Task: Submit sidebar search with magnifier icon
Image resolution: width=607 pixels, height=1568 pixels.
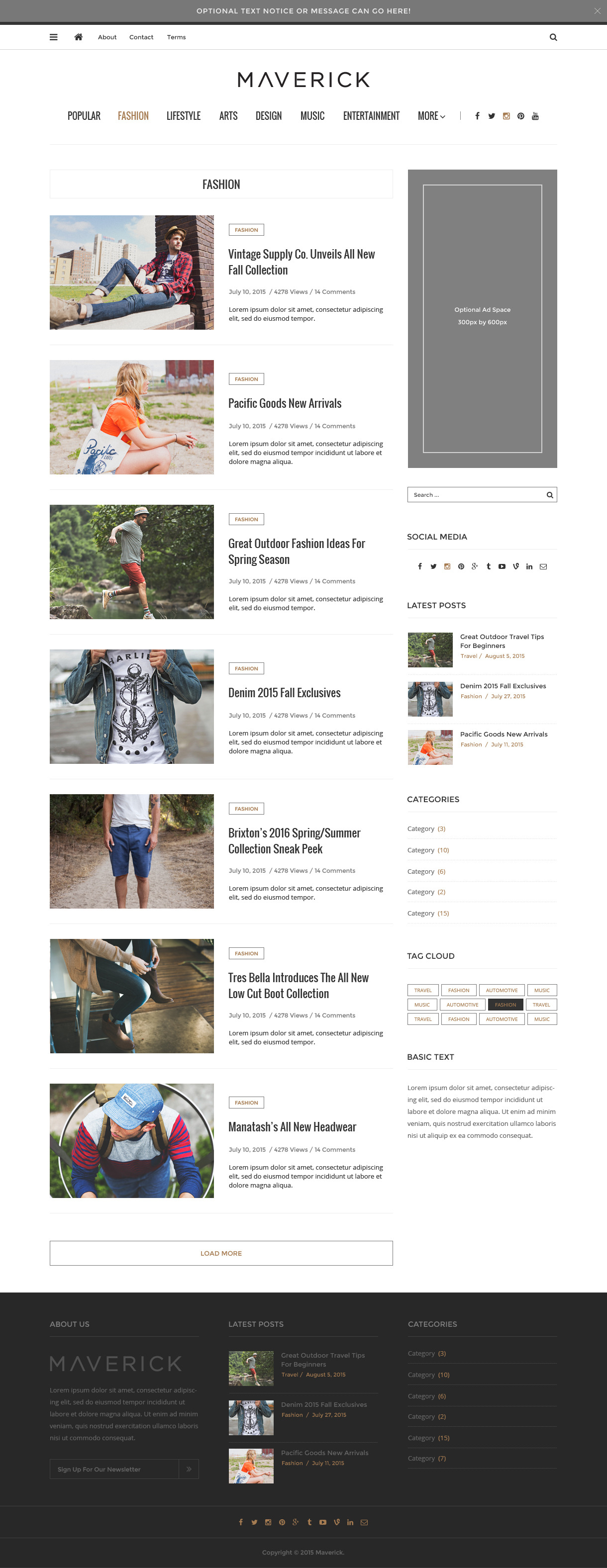Action: coord(550,495)
